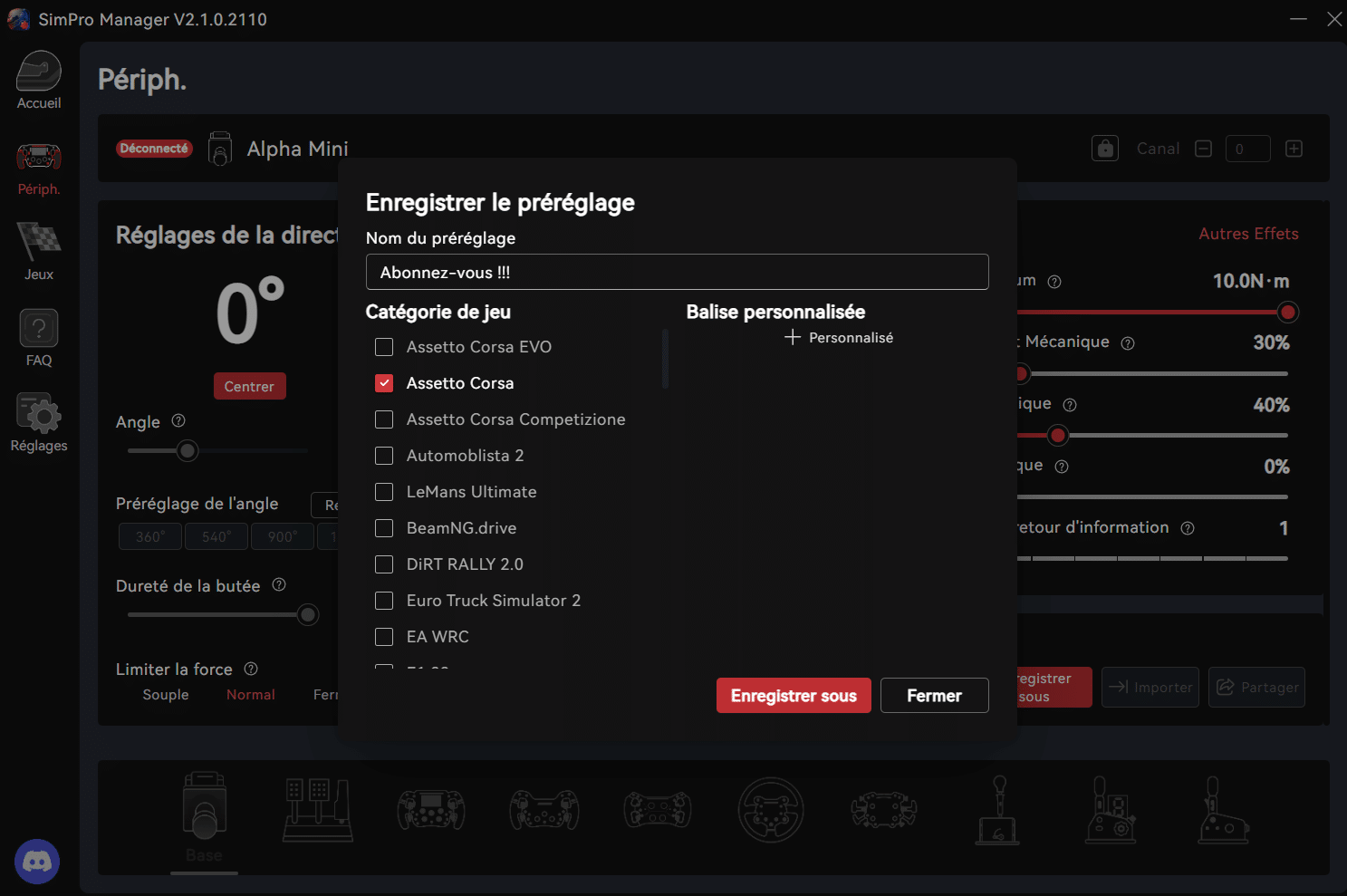Click the Importer button
1347x896 pixels.
click(x=1150, y=687)
